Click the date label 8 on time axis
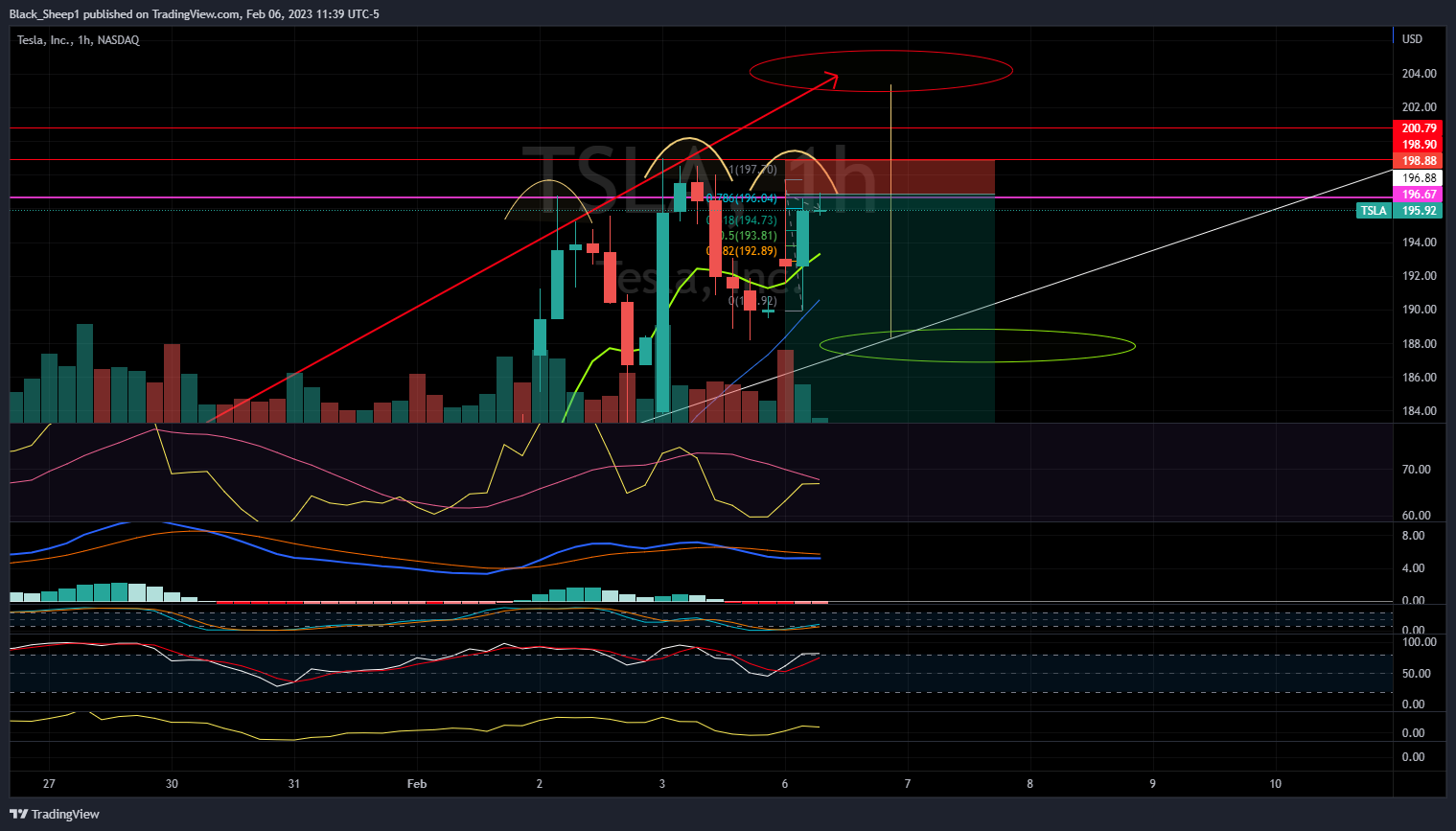 pos(1030,784)
